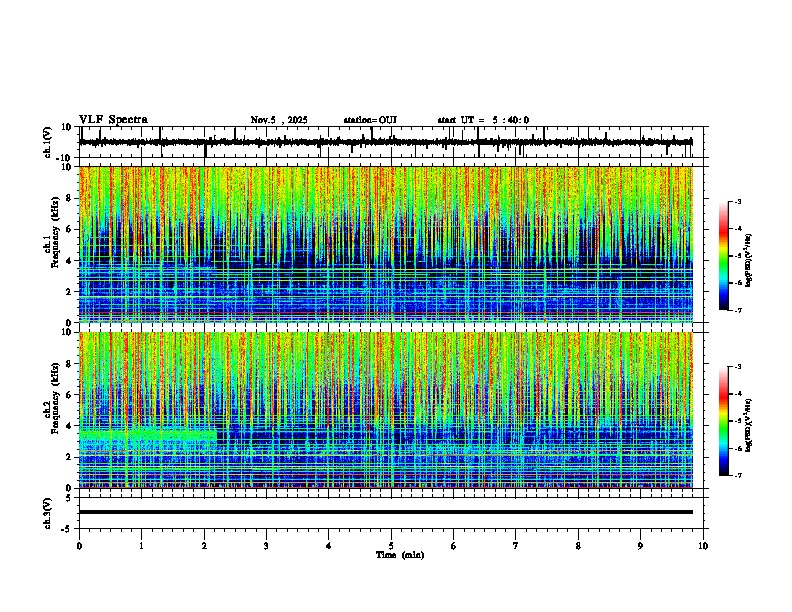Click the "-3" label on ch.1 color scale
This screenshot has height=612, width=792.
738,201
